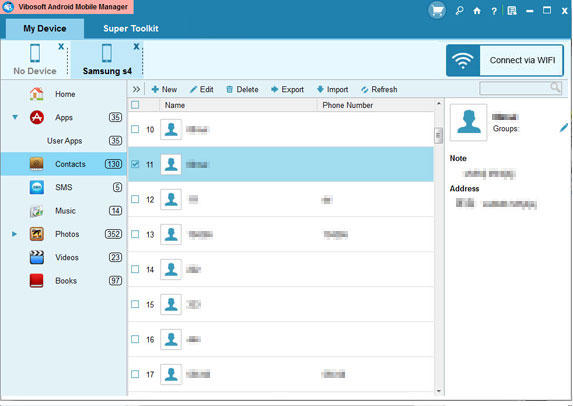The width and height of the screenshot is (573, 406).
Task: Uncheck the box for contact 11
Action: 135,164
